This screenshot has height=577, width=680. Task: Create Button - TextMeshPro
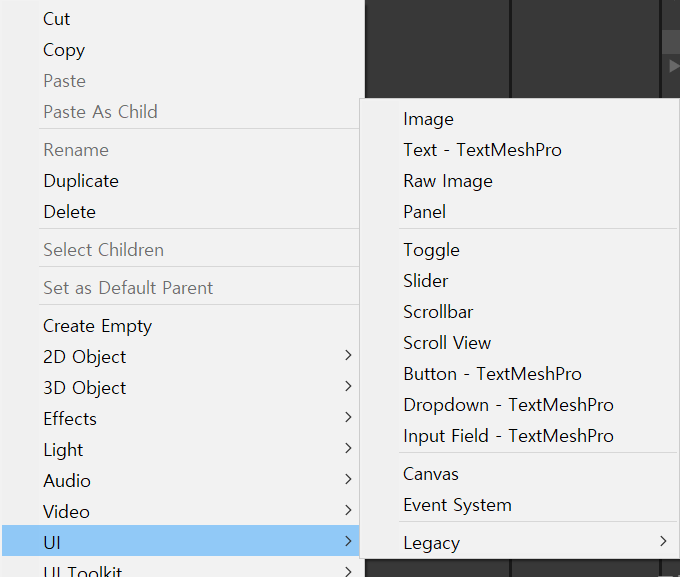(x=520, y=374)
